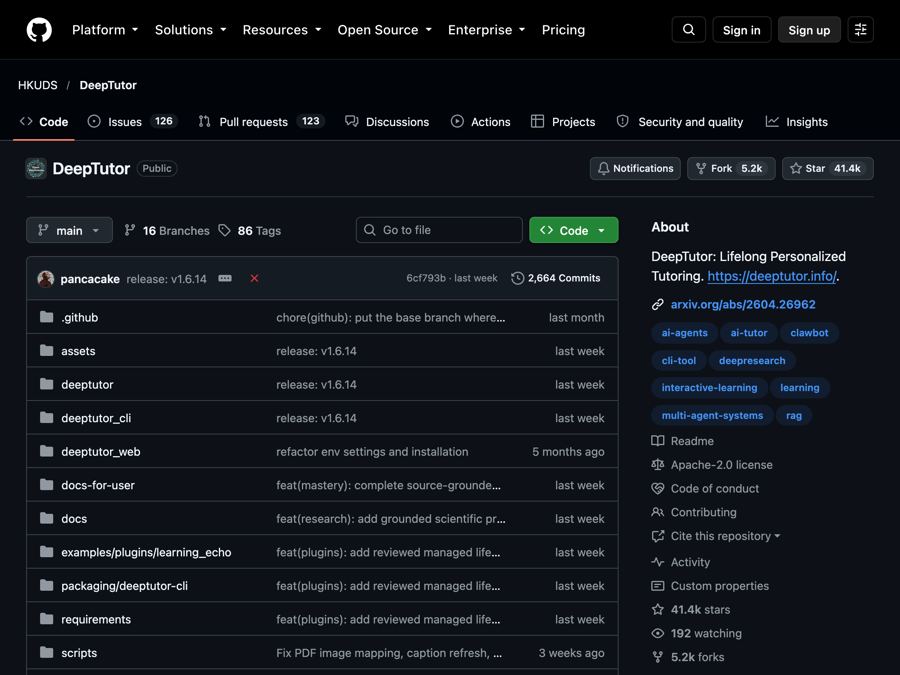Screen dimensions: 900x675
Task: Open the examples/plugins/learning_echo folder
Action: [146, 552]
